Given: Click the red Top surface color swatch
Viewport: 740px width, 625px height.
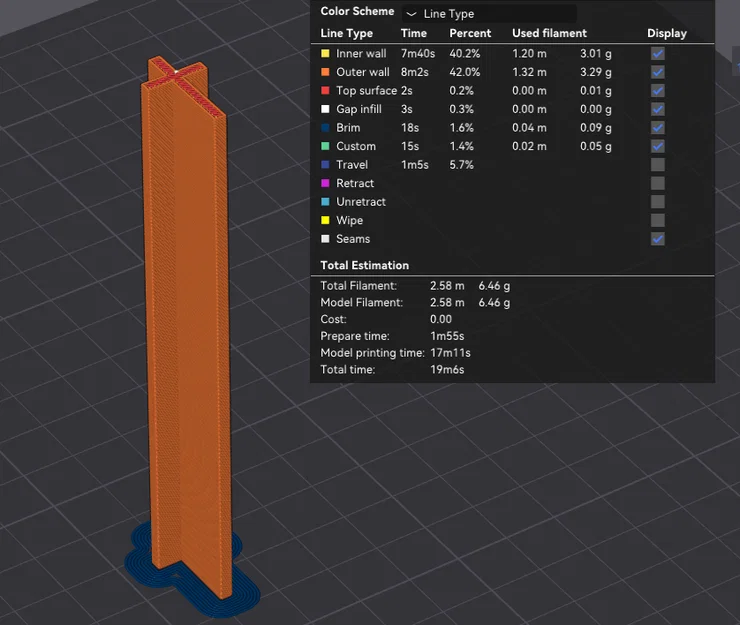Looking at the screenshot, I should pyautogui.click(x=325, y=90).
